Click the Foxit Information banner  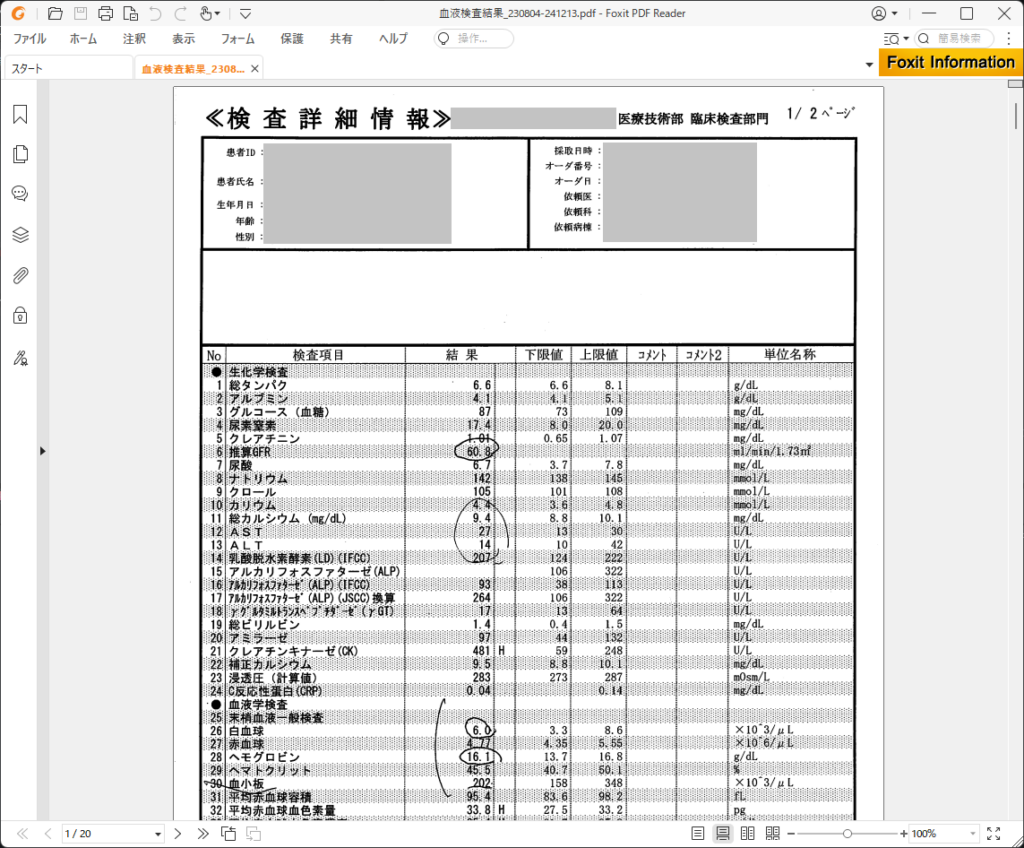[950, 62]
